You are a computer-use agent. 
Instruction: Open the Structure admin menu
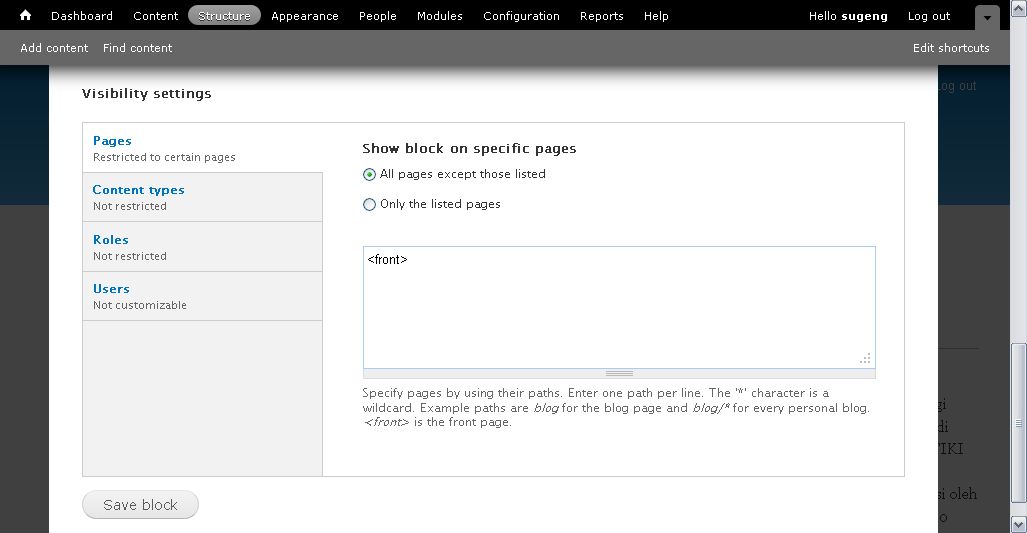click(x=224, y=16)
